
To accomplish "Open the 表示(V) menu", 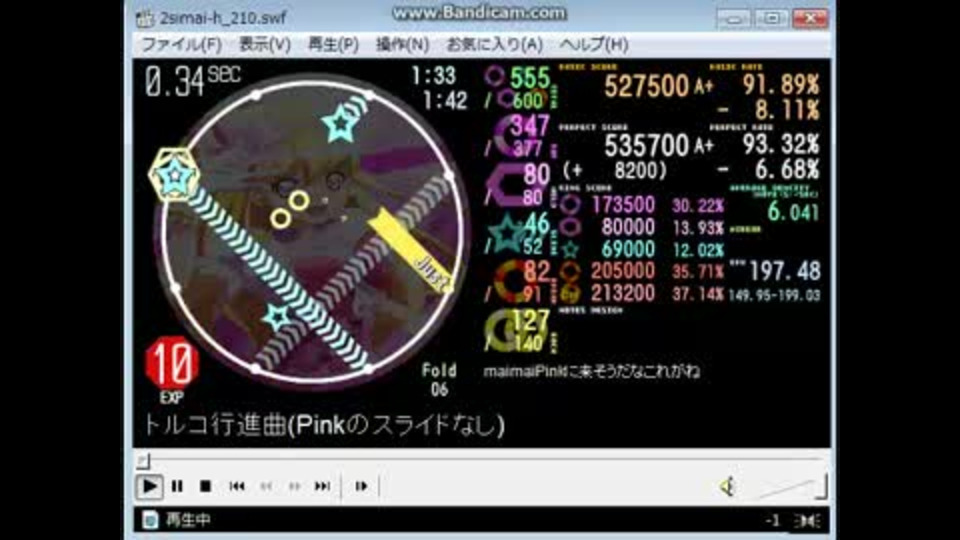I will (x=264, y=45).
